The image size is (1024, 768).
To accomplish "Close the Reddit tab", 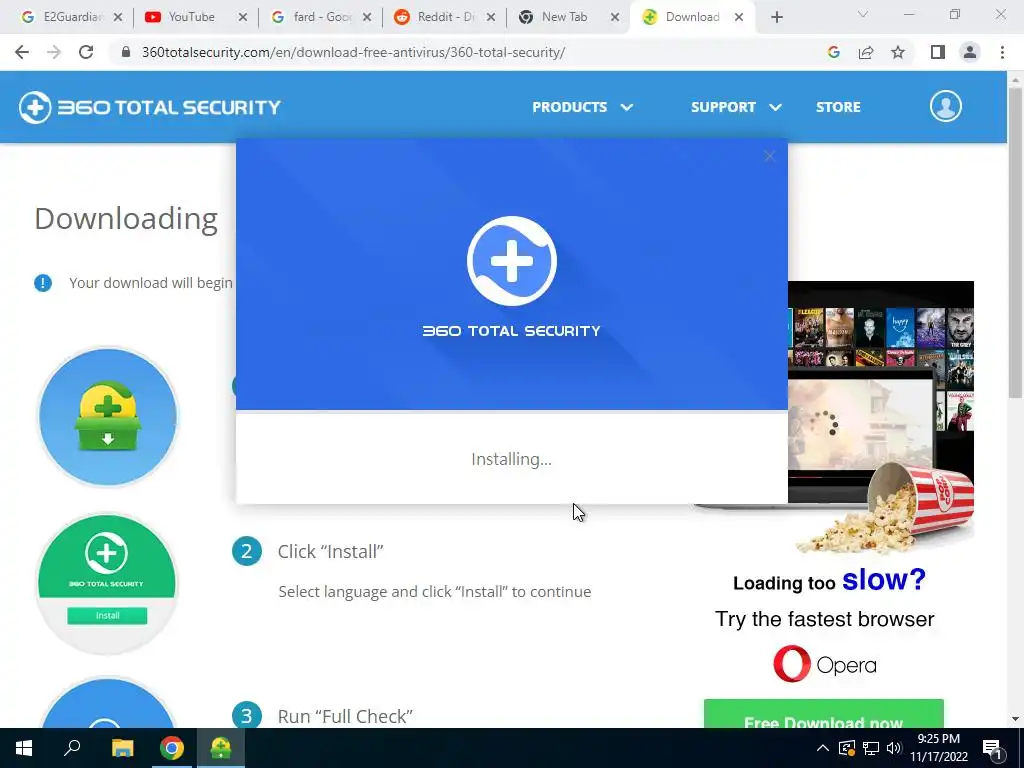I will click(491, 18).
